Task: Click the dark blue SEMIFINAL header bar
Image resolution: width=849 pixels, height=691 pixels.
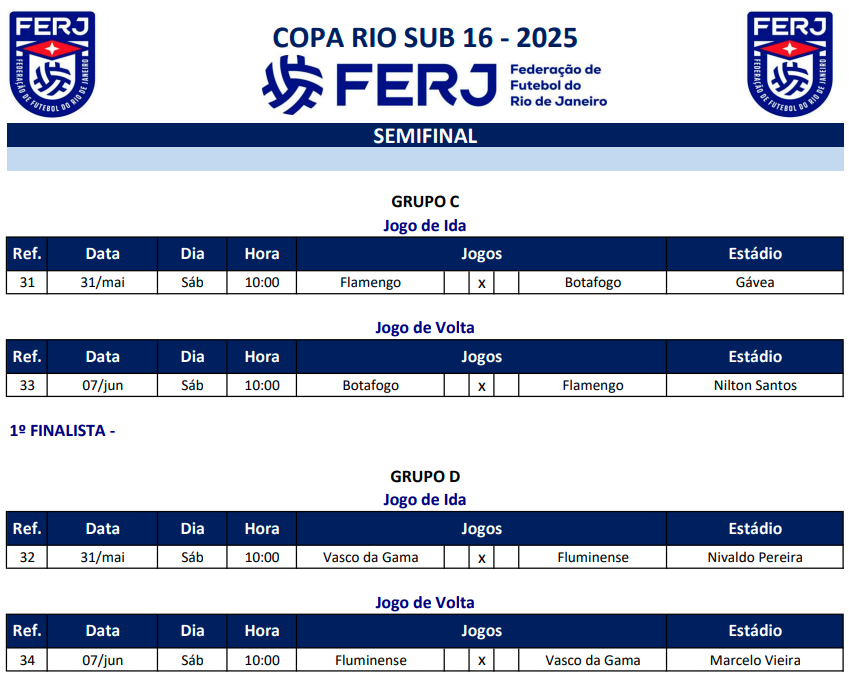Action: click(x=425, y=136)
